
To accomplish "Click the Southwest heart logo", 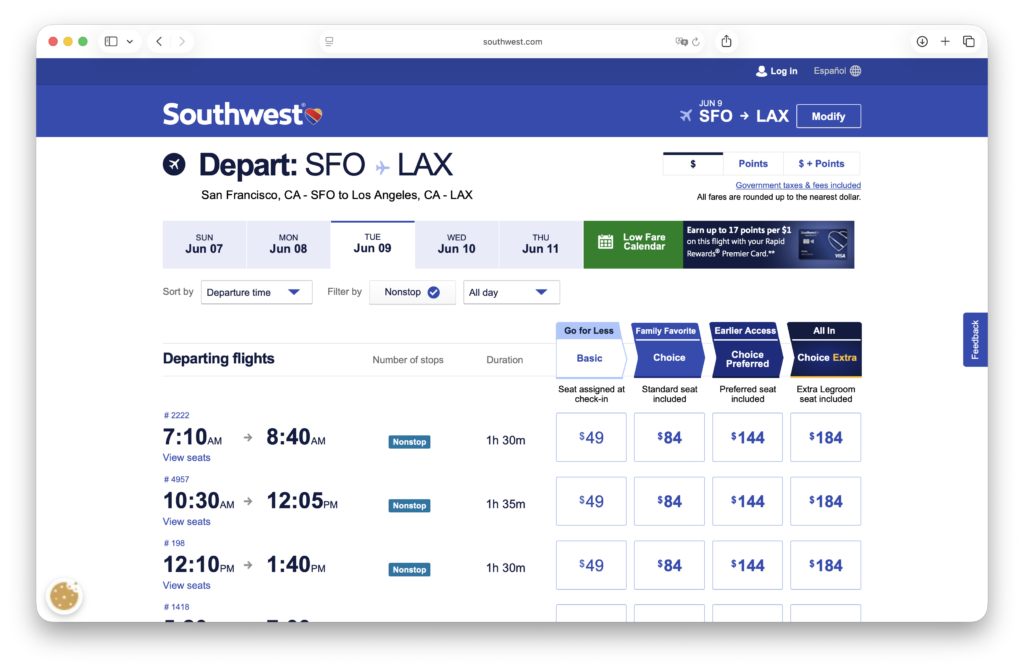I will click(313, 116).
